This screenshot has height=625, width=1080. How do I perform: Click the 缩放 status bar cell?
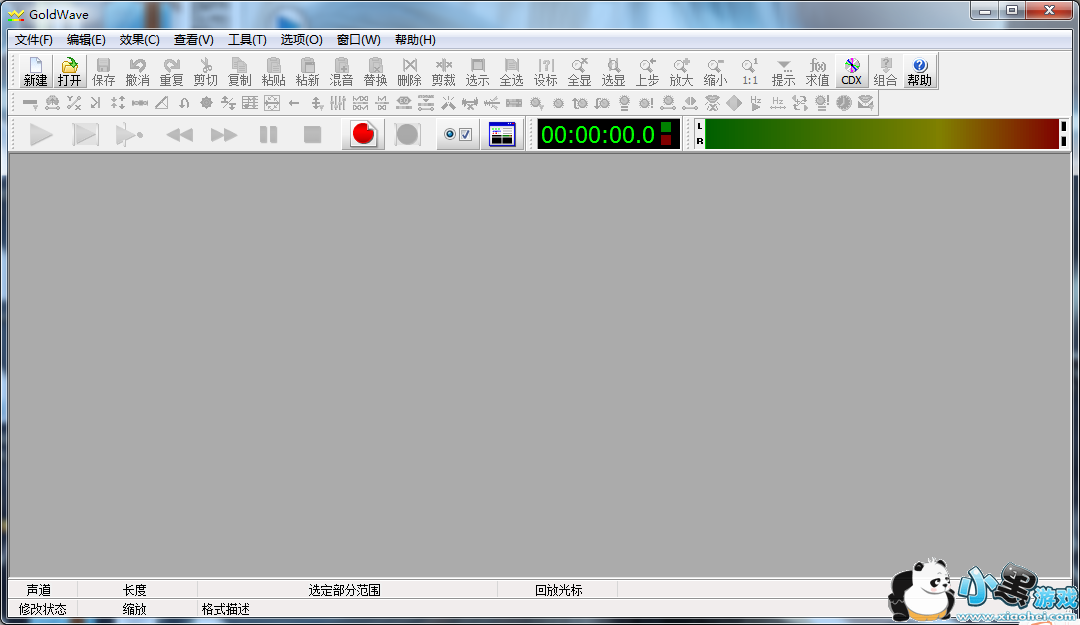coord(135,609)
